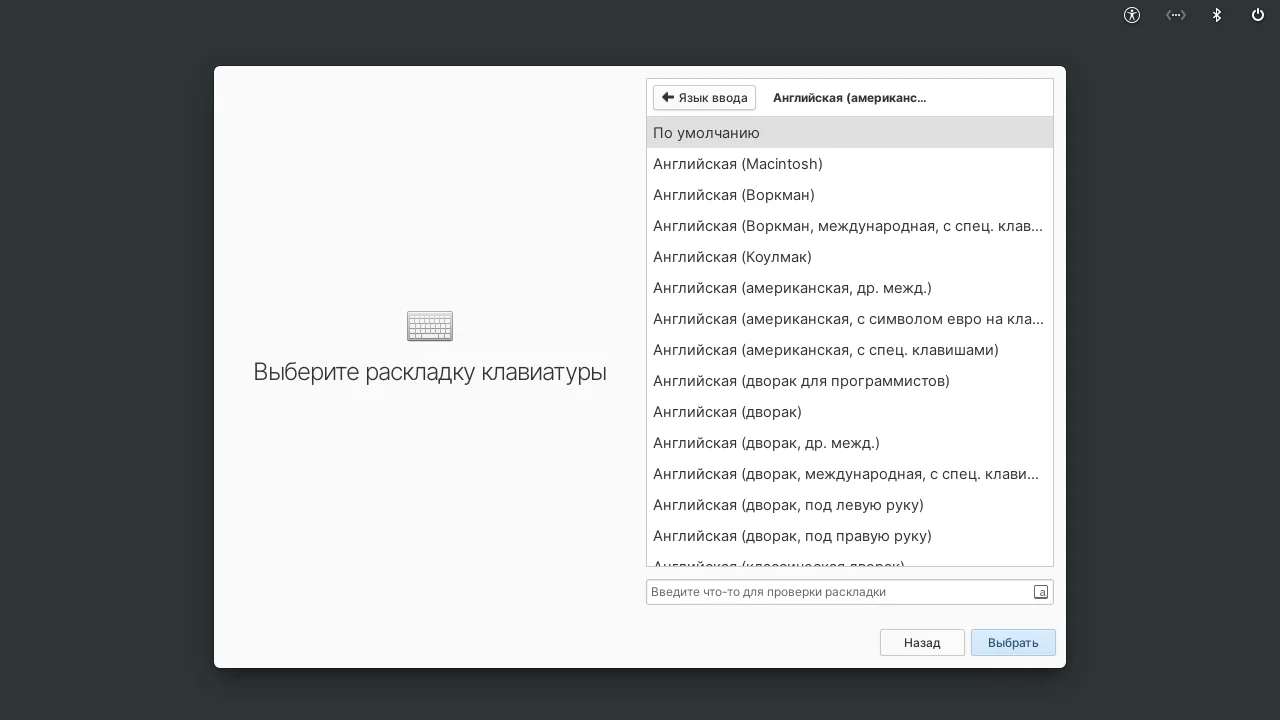Open the Bluetooth menu
The height and width of the screenshot is (720, 1280).
[x=1216, y=15]
